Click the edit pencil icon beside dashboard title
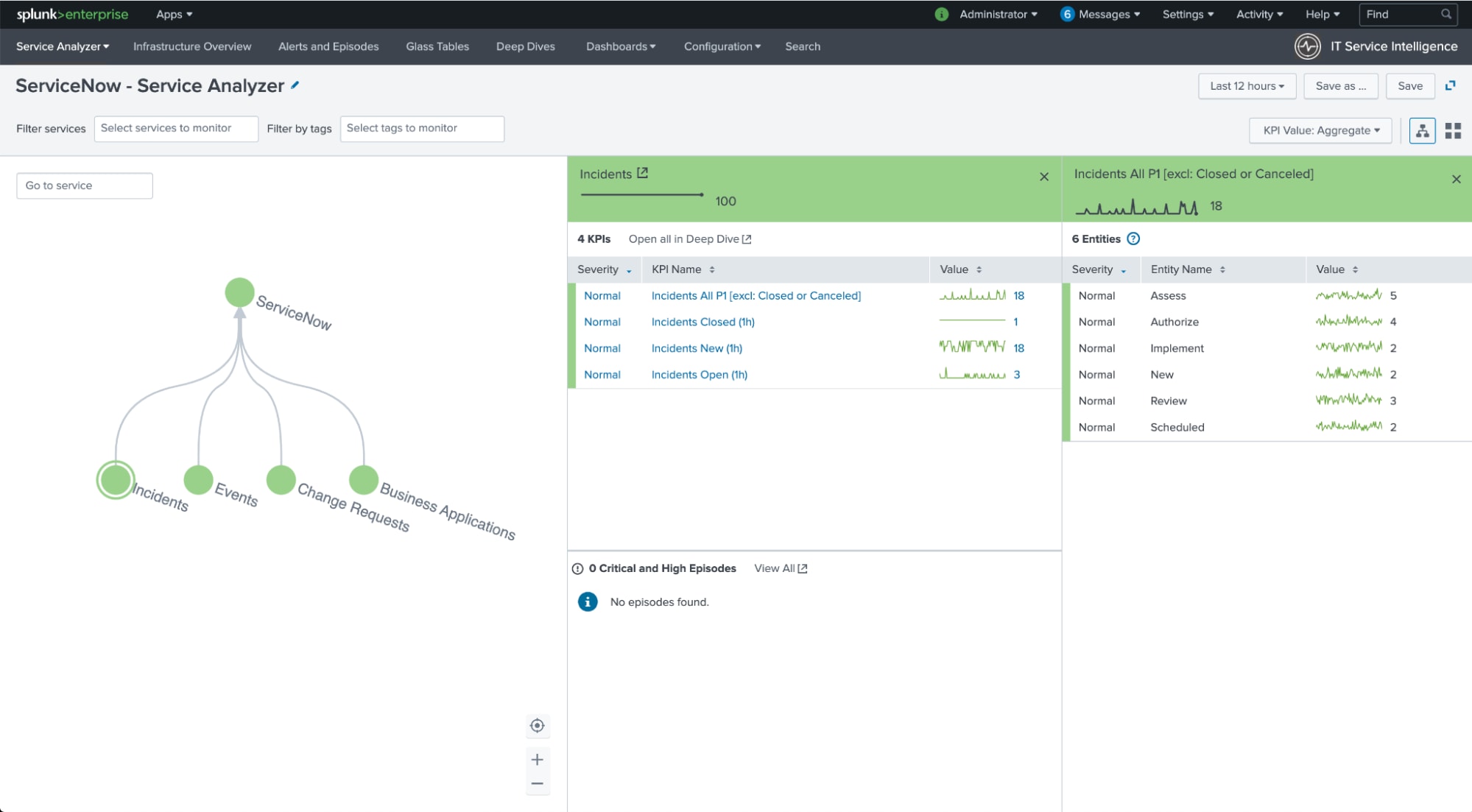1472x812 pixels. (295, 85)
